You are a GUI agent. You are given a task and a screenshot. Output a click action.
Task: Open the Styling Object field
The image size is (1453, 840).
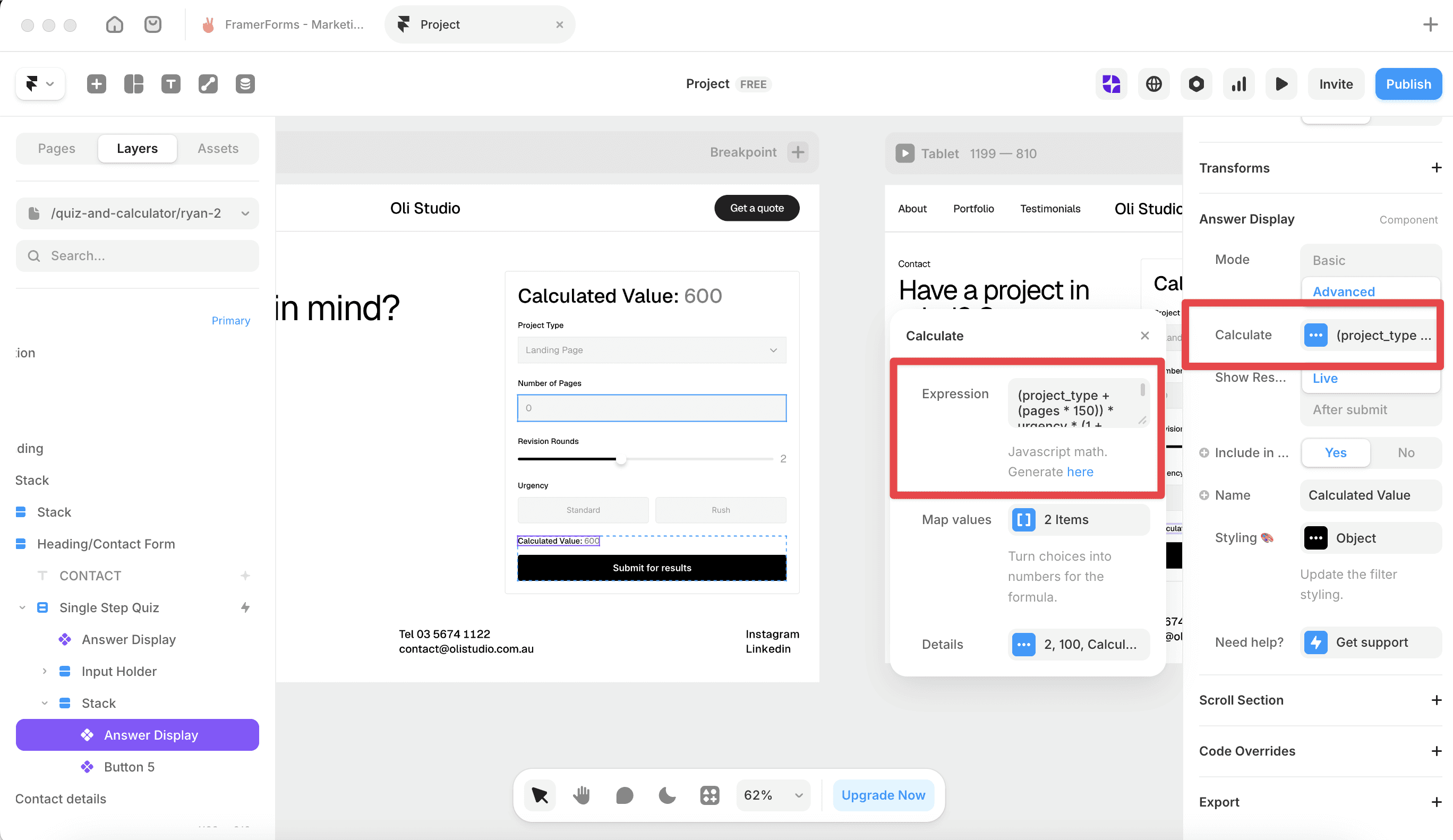click(1371, 538)
